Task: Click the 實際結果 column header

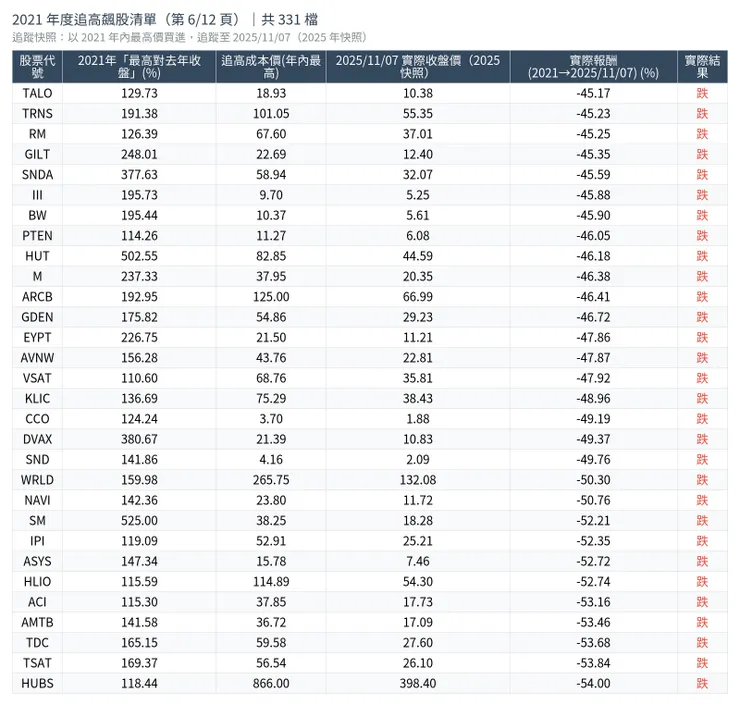Action: 702,67
